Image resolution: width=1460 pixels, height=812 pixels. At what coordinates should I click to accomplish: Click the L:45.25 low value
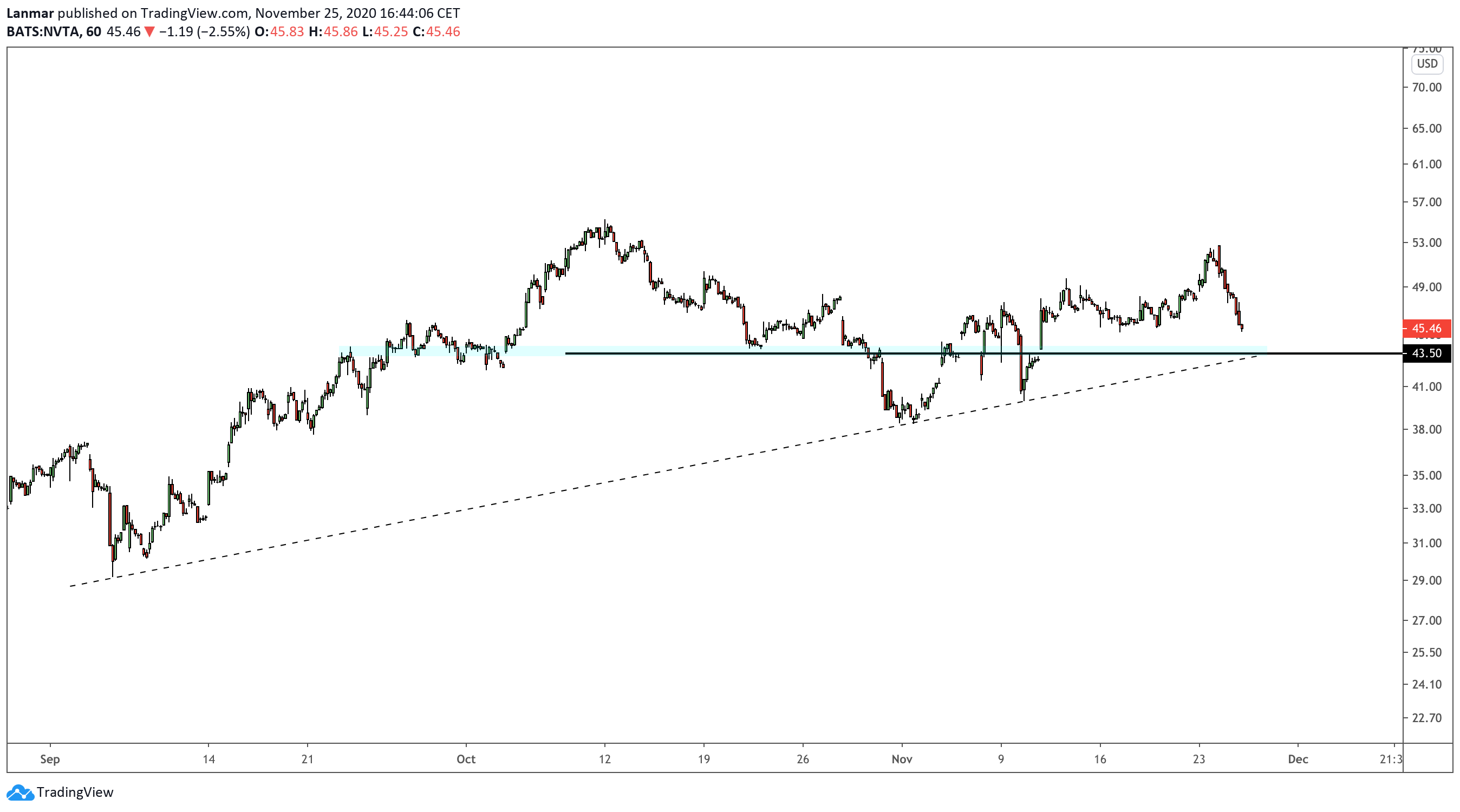(x=386, y=31)
